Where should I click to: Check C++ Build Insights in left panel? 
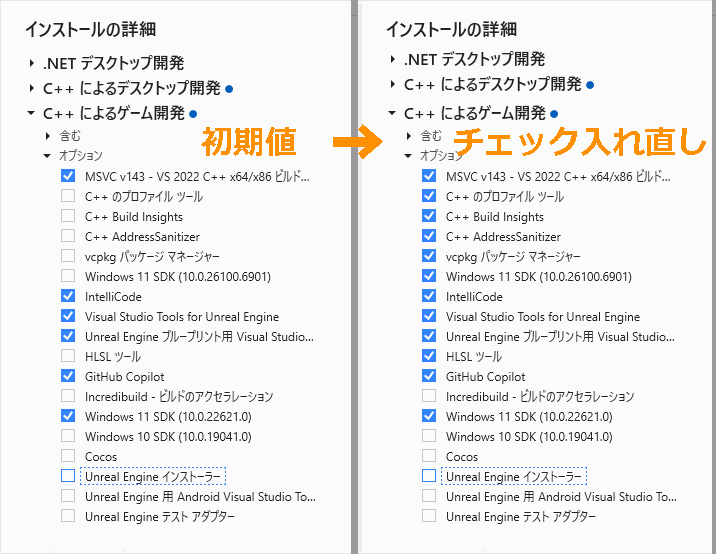(x=68, y=216)
